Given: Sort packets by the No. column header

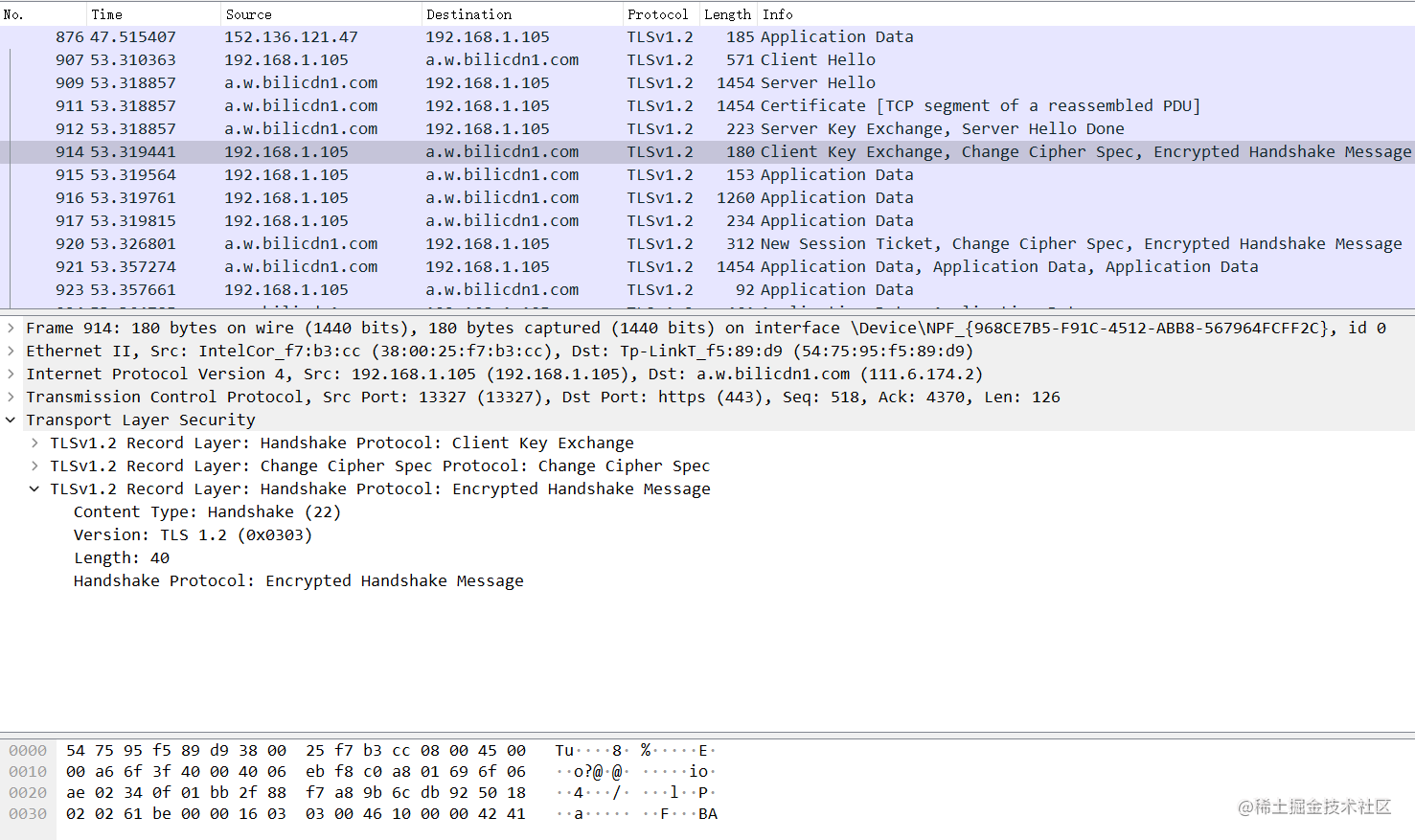Looking at the screenshot, I should pyautogui.click(x=43, y=14).
